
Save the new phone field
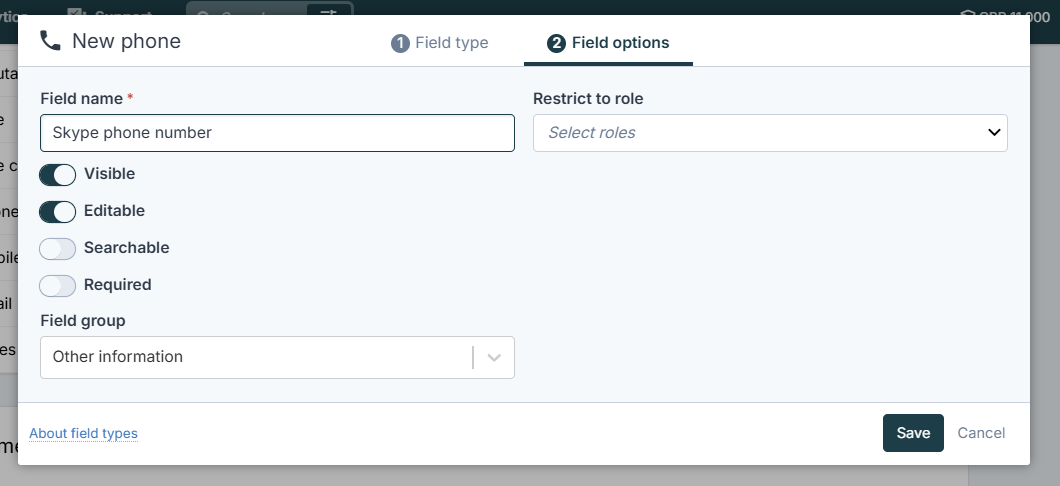(913, 433)
